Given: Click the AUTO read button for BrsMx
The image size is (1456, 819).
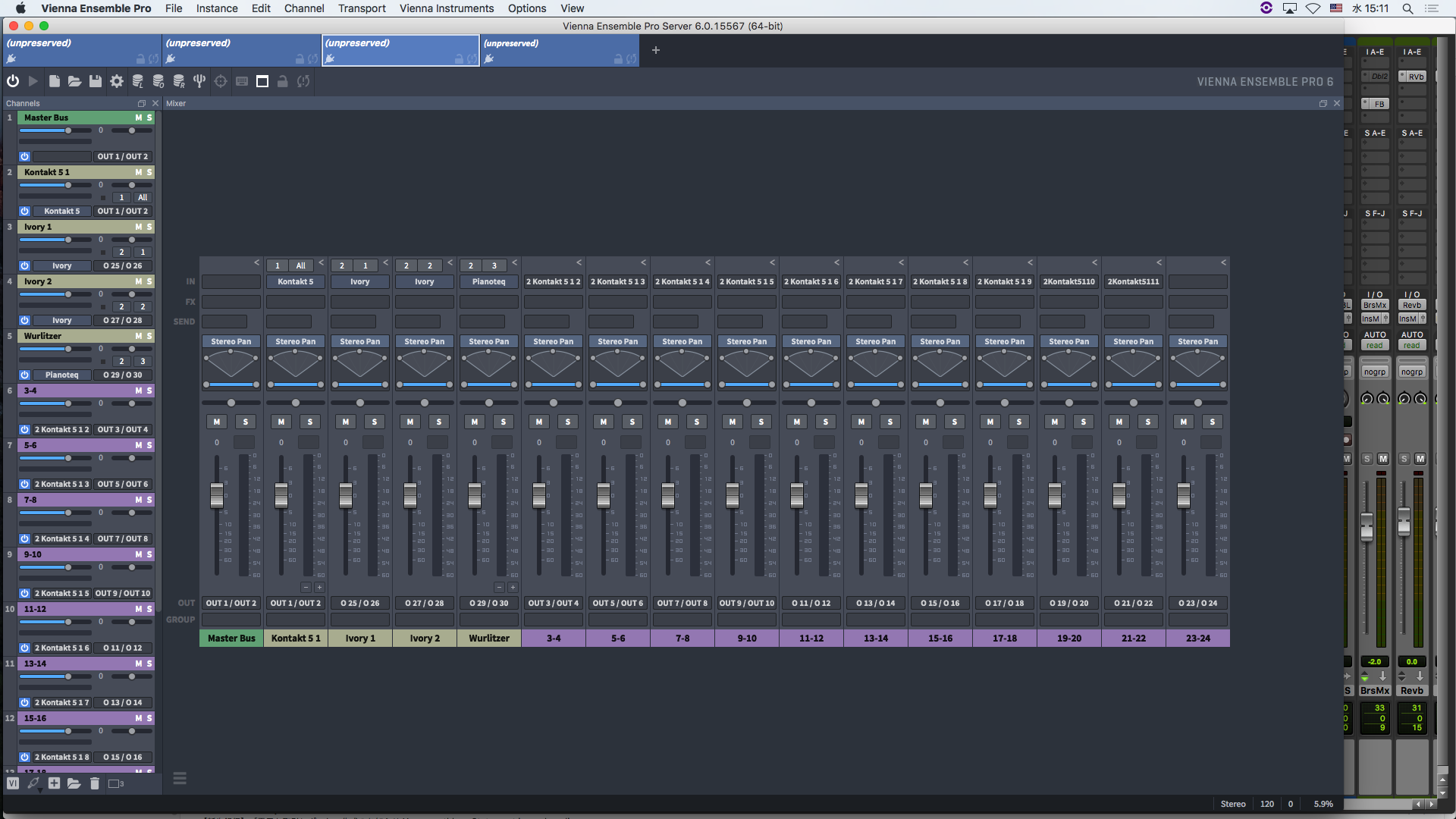Looking at the screenshot, I should coord(1375,345).
